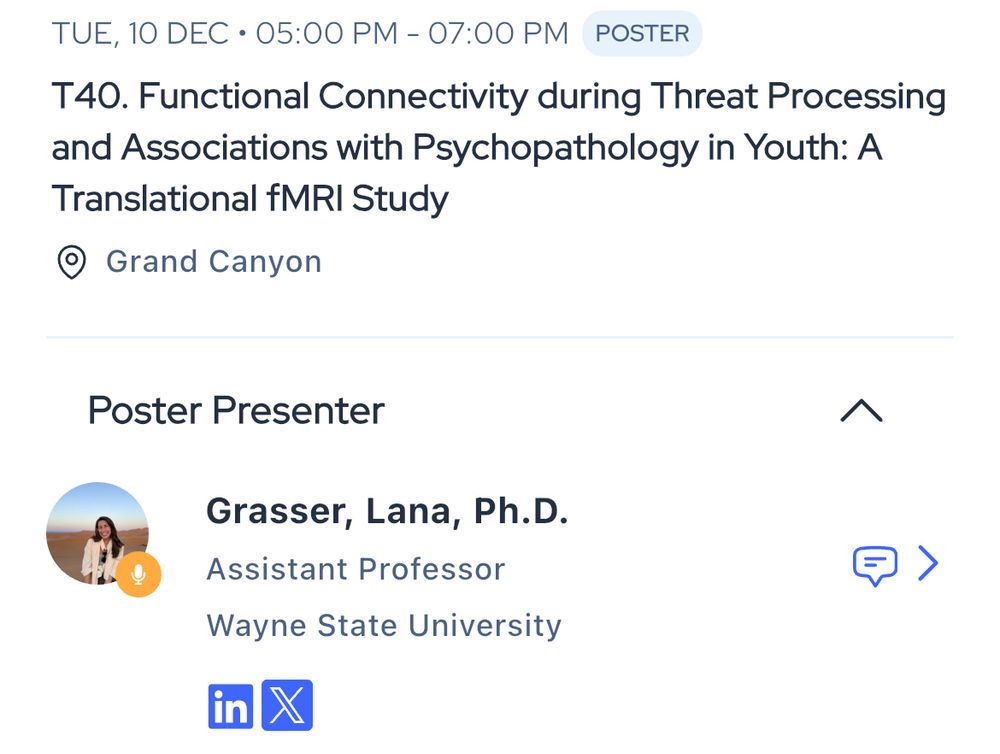Click the horizontal divider below Grand Canyon

[x=500, y=337]
